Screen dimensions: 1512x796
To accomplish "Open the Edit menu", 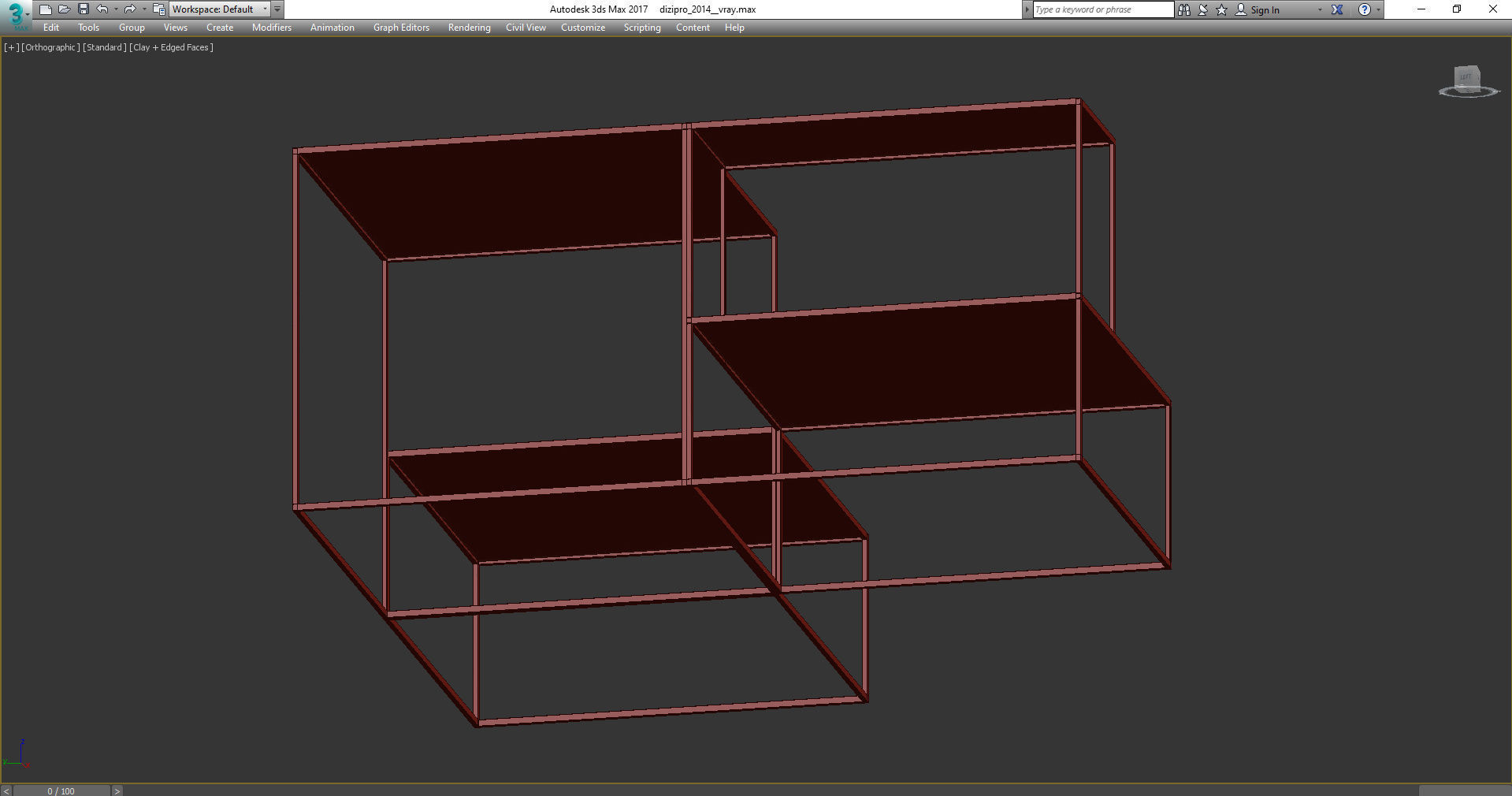I will [51, 28].
